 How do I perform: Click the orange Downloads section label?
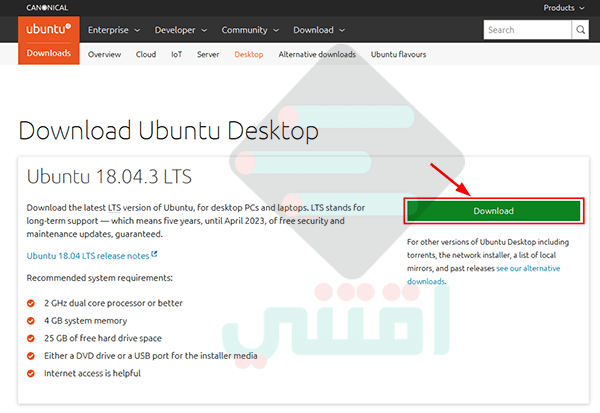[49, 53]
